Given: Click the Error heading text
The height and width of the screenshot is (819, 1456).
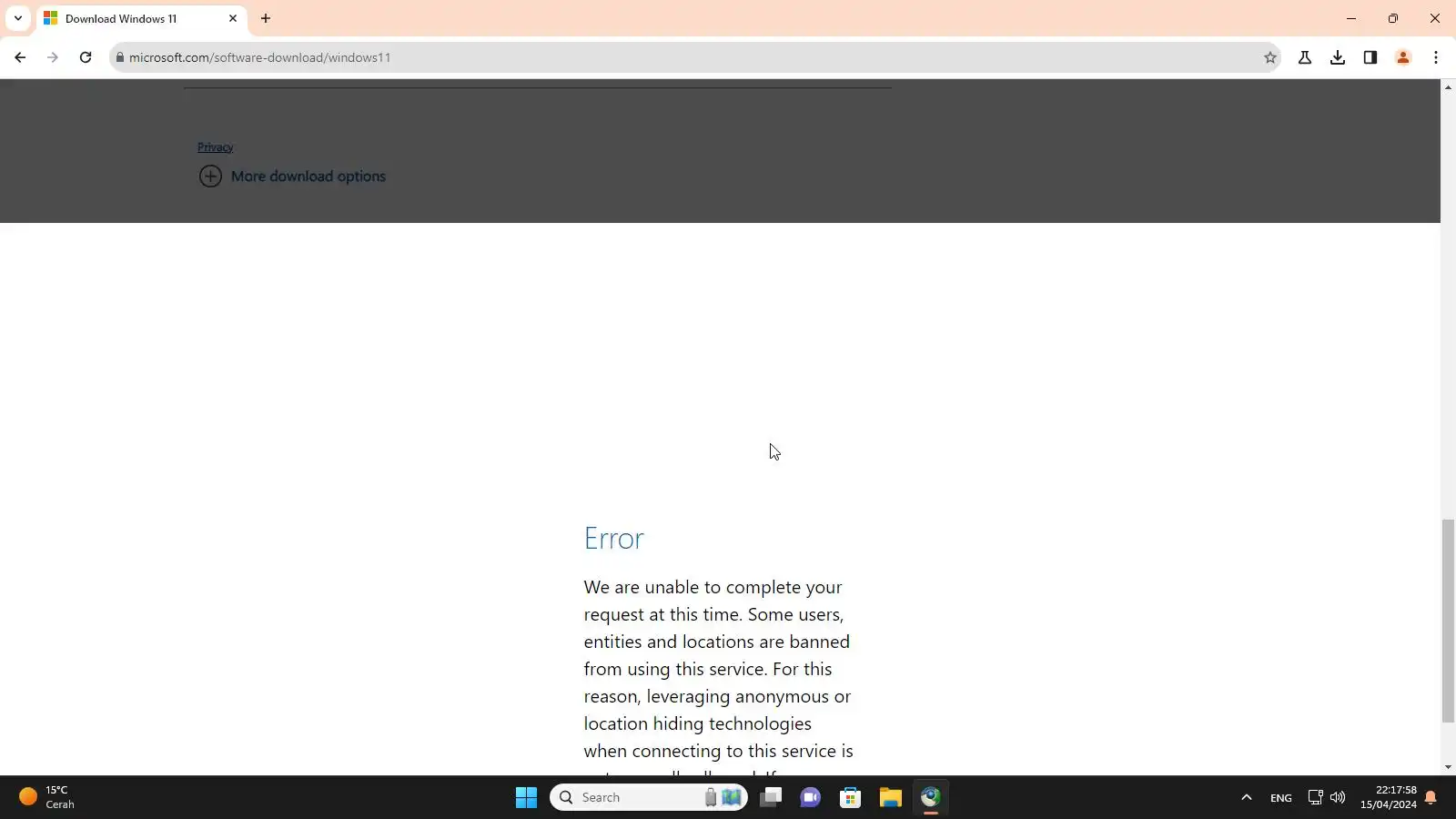Looking at the screenshot, I should pos(613,539).
